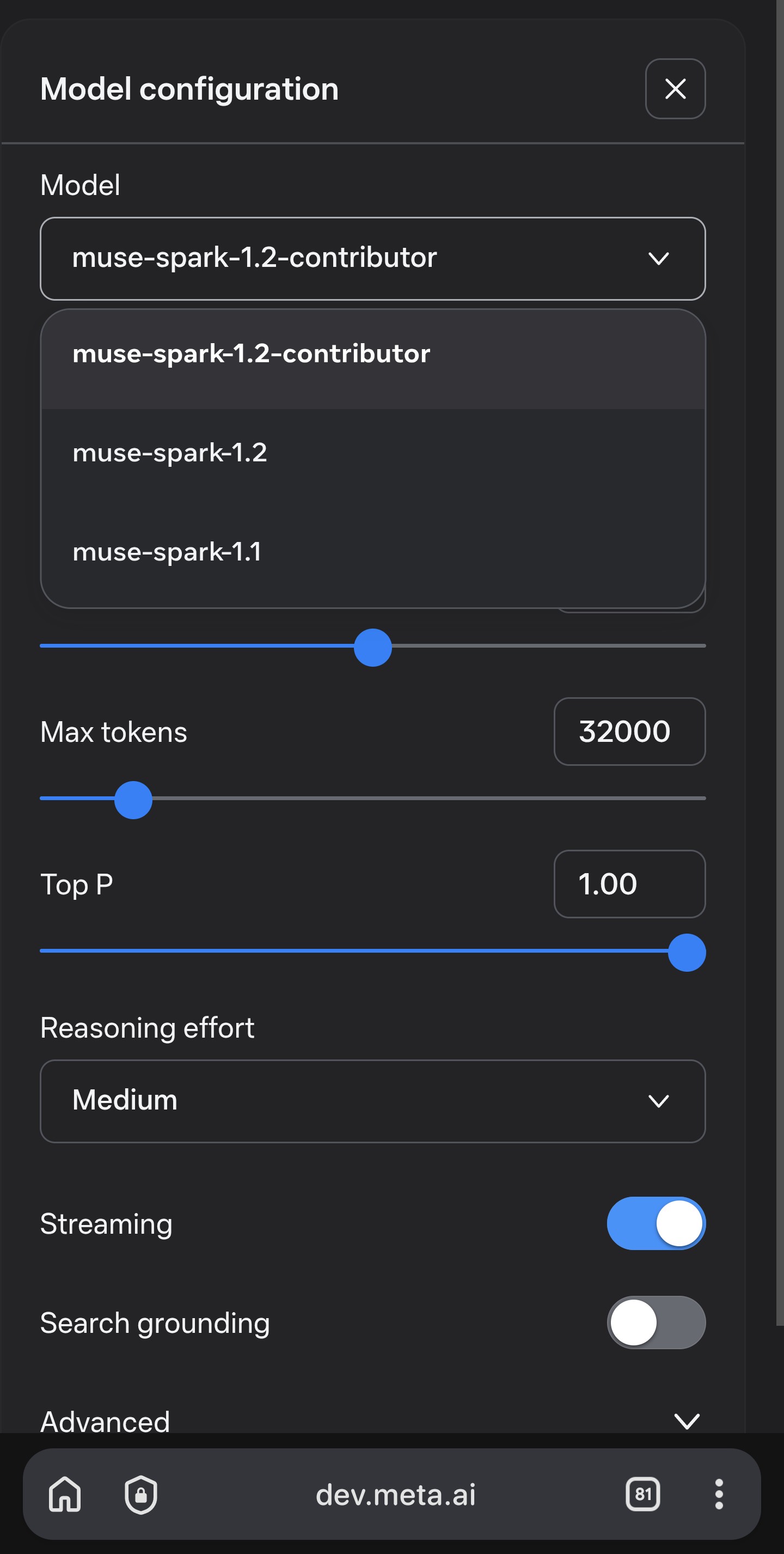
Task: Tap the browser home icon
Action: 65,1494
